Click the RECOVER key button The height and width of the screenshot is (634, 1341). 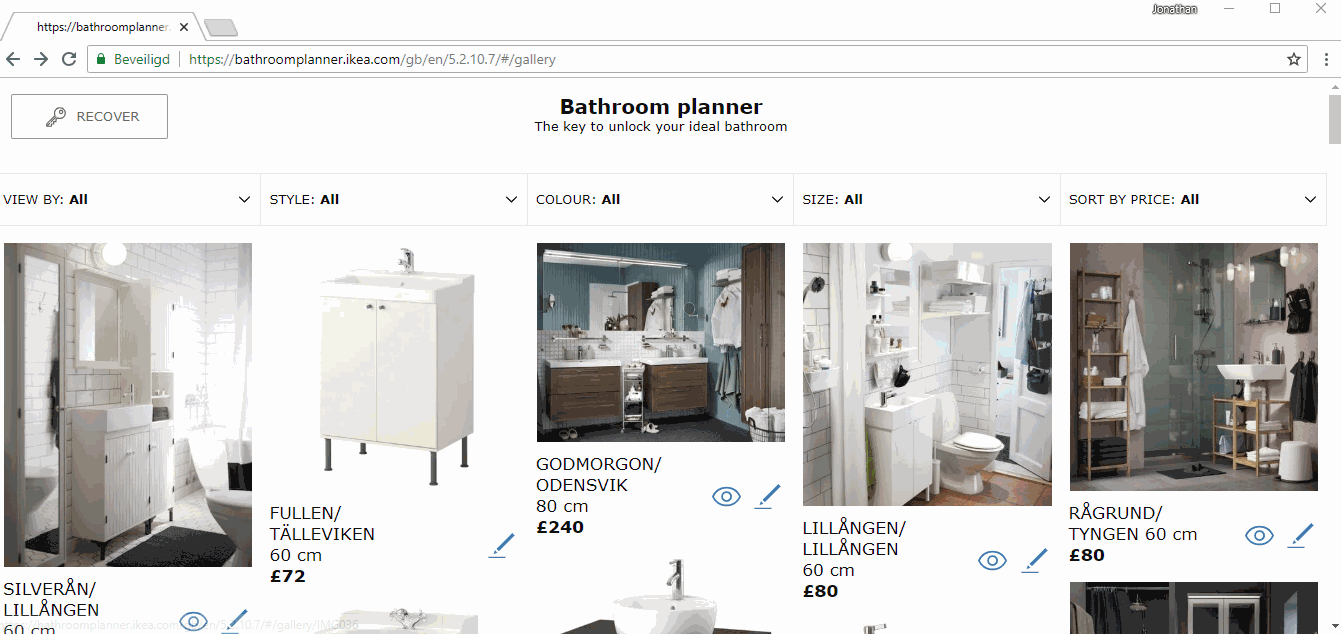89,116
